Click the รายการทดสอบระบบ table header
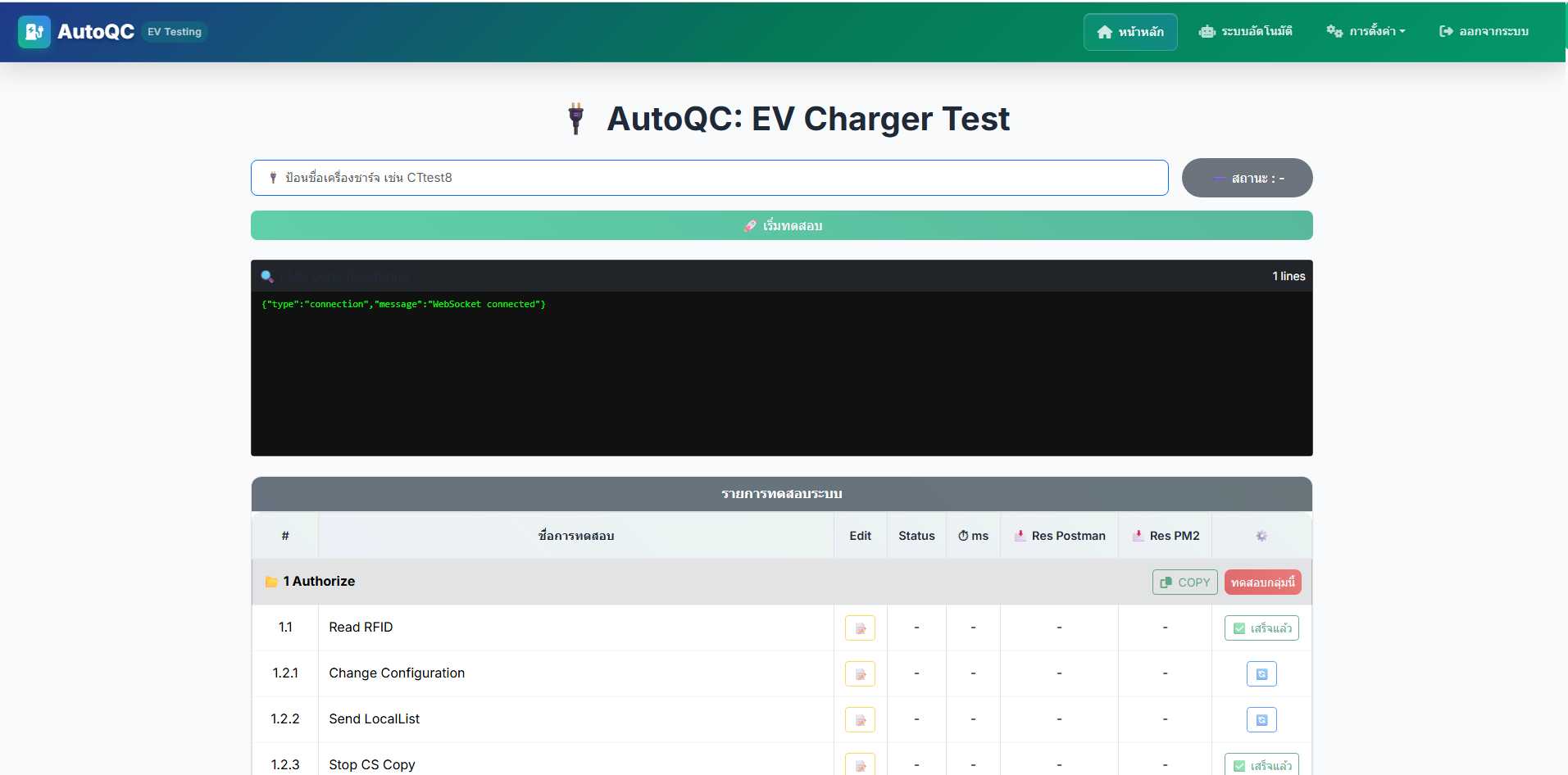 (781, 494)
